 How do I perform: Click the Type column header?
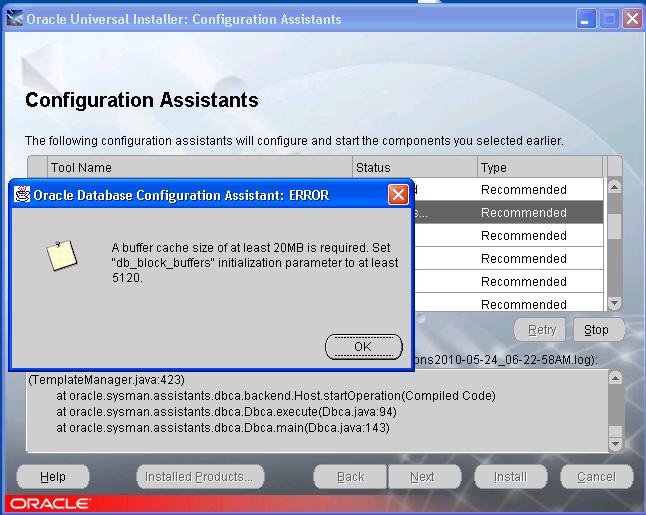(538, 167)
